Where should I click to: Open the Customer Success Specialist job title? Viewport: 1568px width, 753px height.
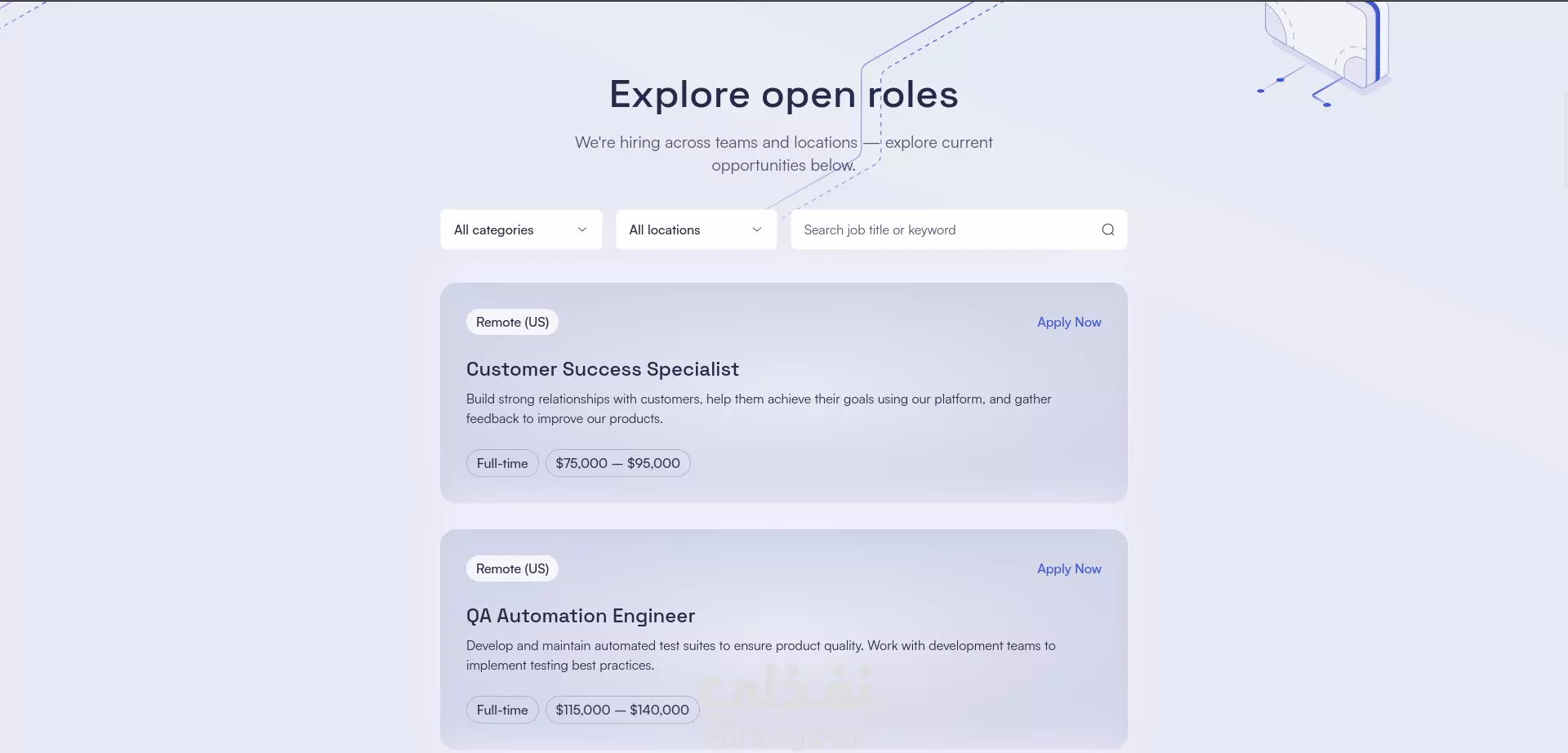tap(602, 369)
